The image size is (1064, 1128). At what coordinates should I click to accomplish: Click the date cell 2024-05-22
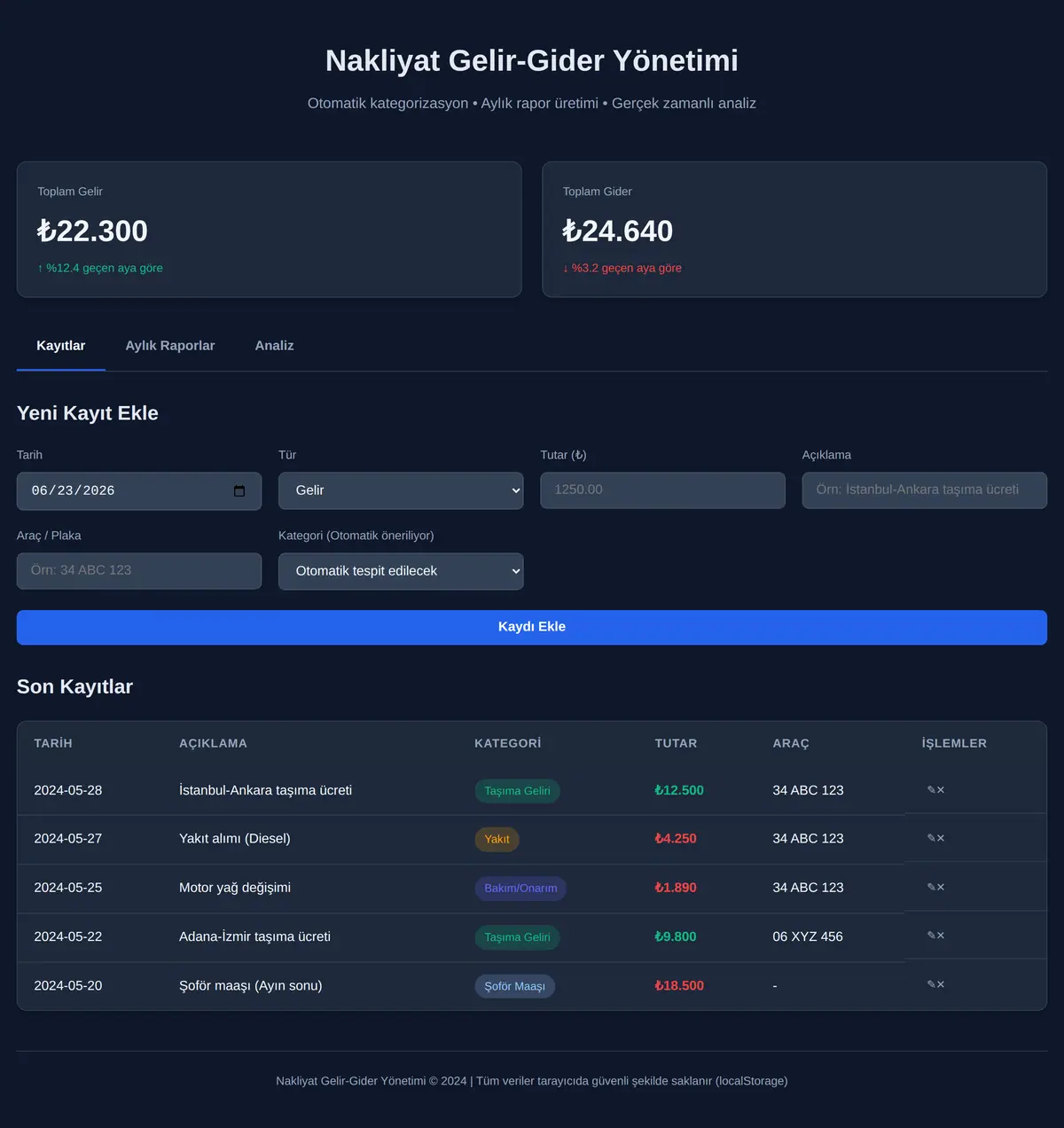[x=68, y=936]
